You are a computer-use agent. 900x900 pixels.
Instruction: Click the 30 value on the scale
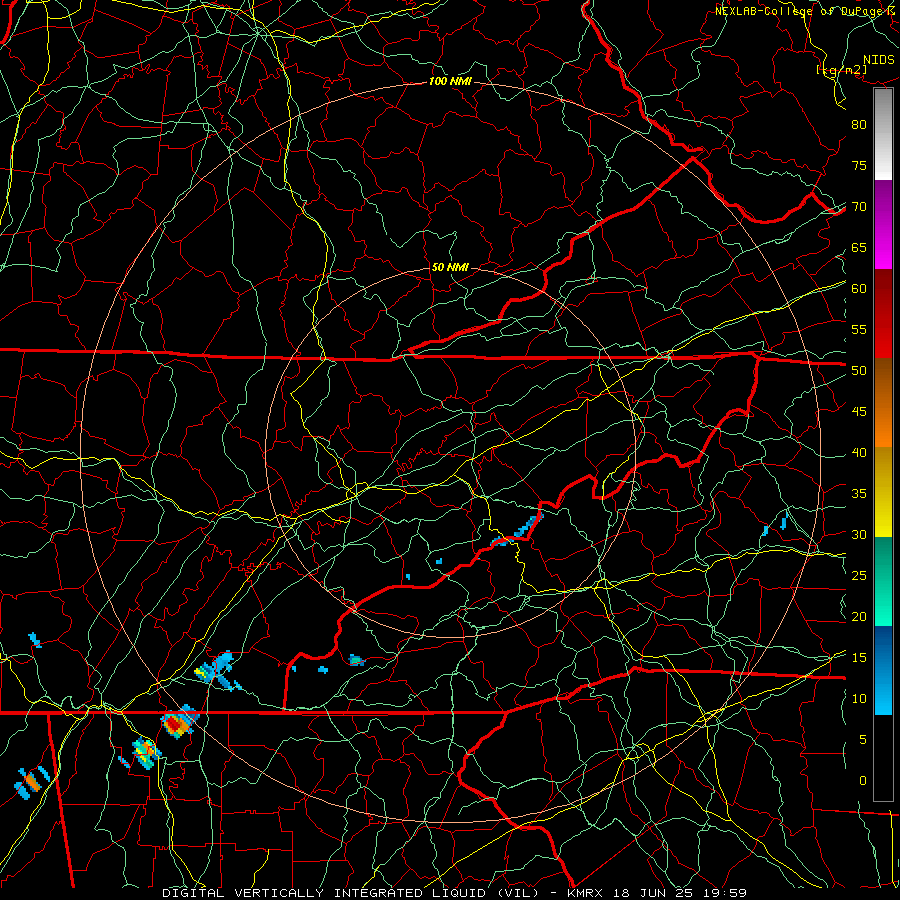859,535
